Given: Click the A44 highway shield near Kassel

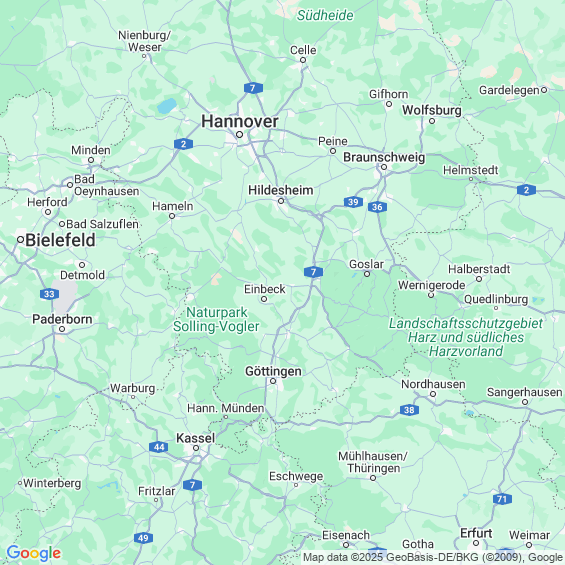Looking at the screenshot, I should coord(159,447).
